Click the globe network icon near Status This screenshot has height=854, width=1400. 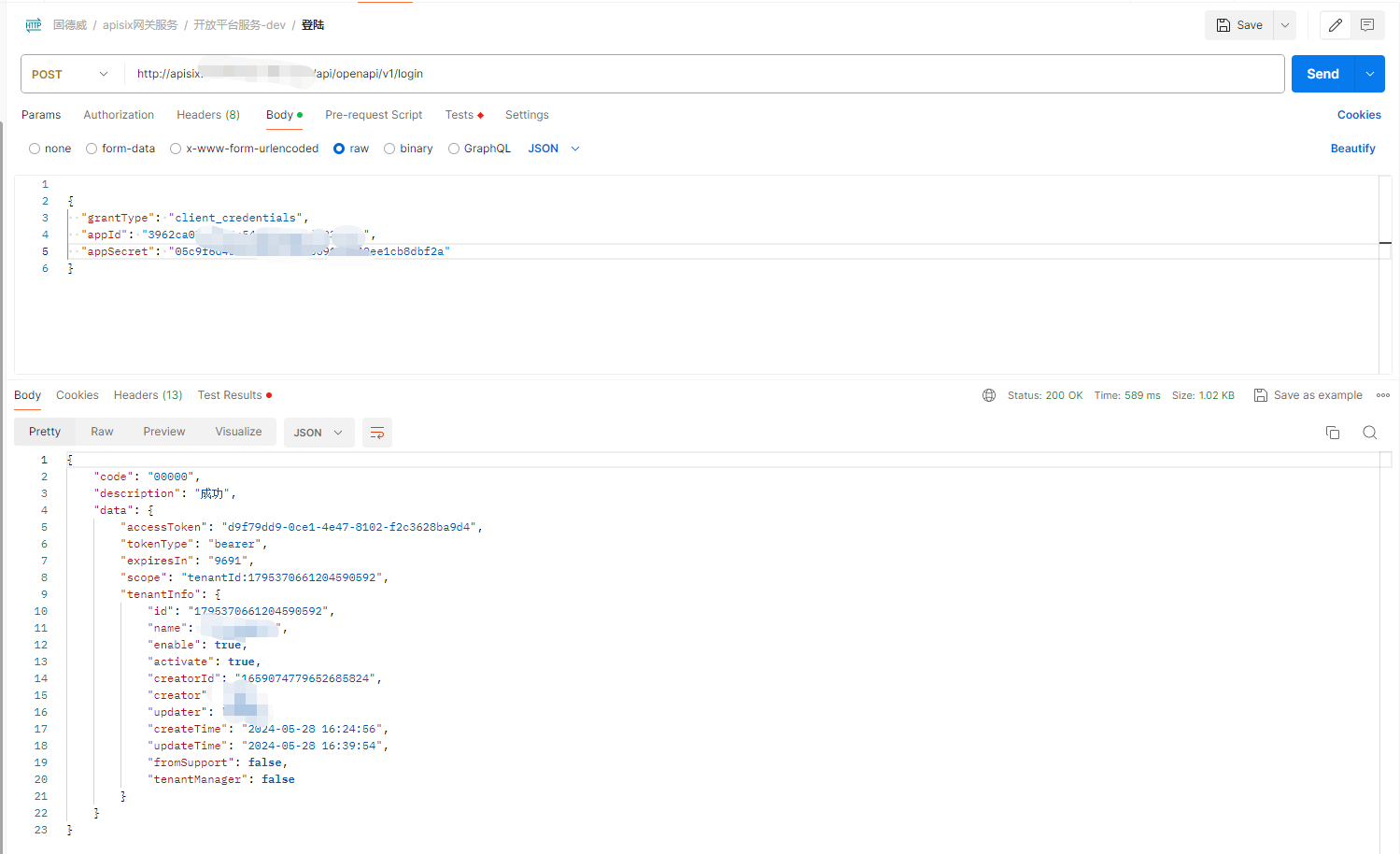pyautogui.click(x=989, y=395)
